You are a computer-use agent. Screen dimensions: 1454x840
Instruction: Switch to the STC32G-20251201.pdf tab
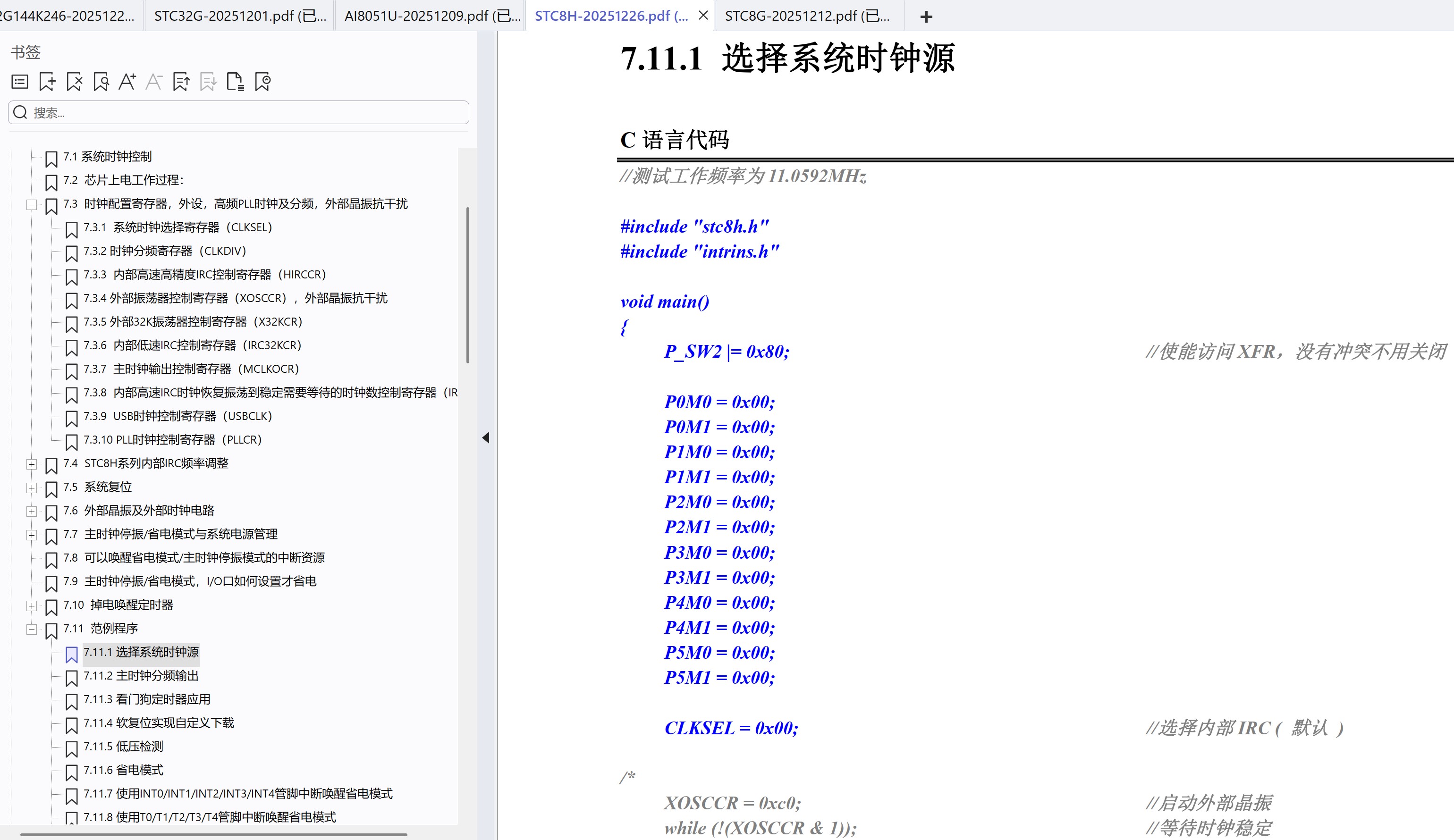pyautogui.click(x=240, y=16)
